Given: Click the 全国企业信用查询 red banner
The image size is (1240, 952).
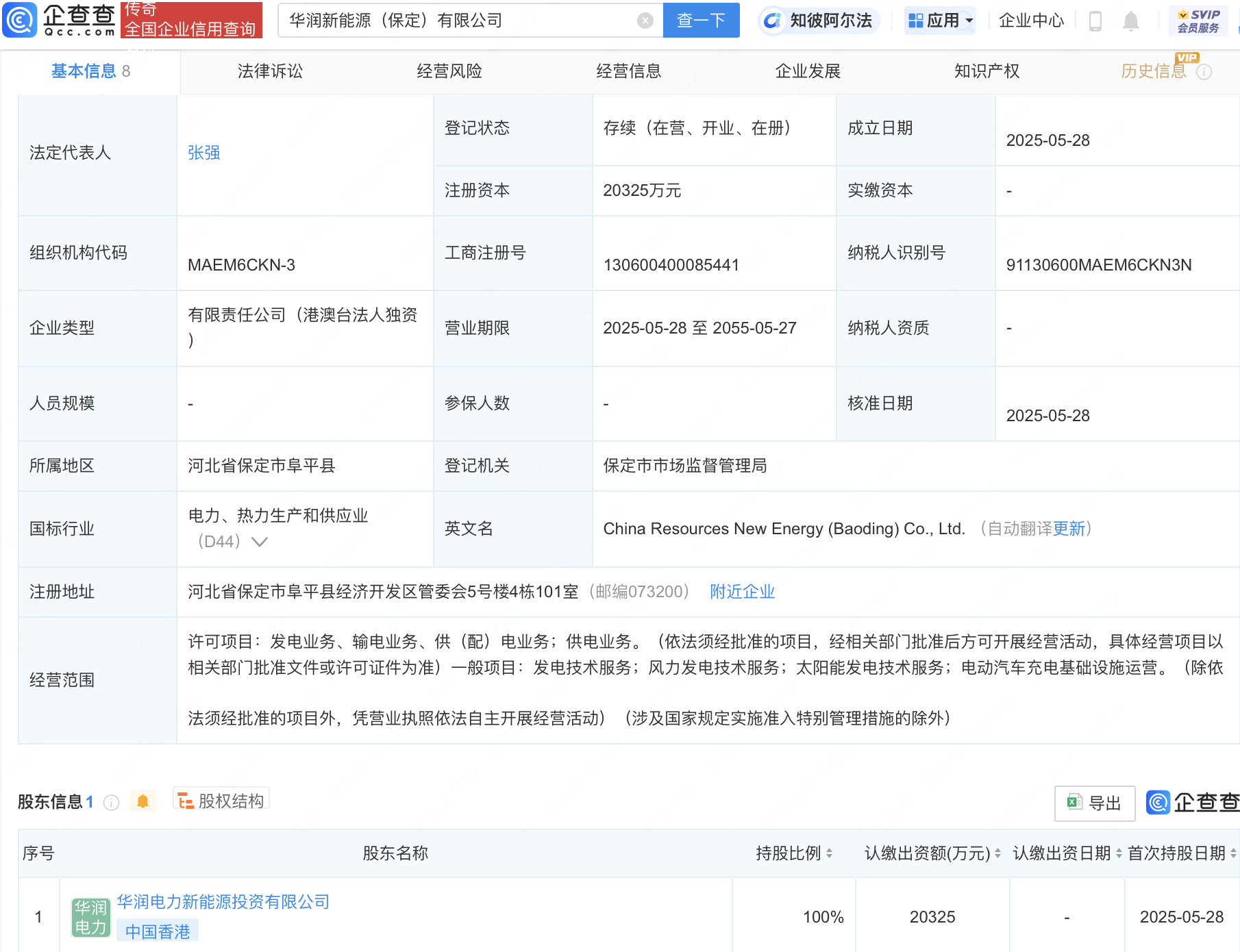Looking at the screenshot, I should click(x=192, y=20).
